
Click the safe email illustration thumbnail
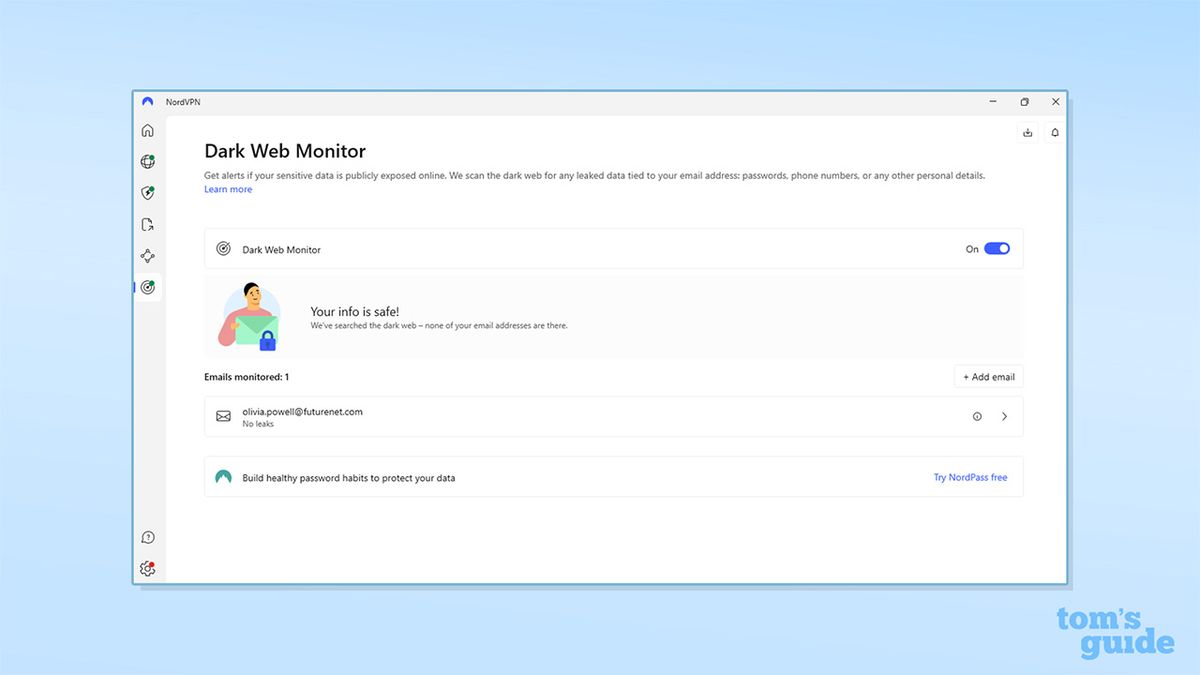(x=249, y=317)
